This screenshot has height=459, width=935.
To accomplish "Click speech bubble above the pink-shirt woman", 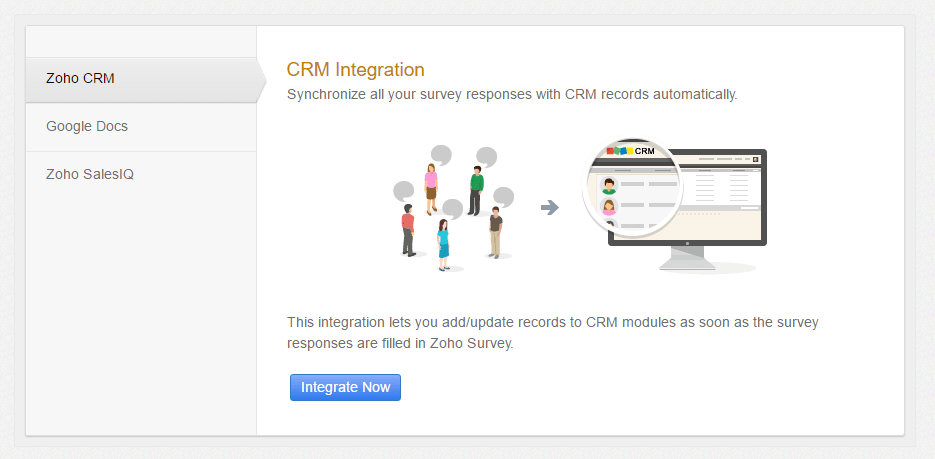I will pyautogui.click(x=441, y=156).
